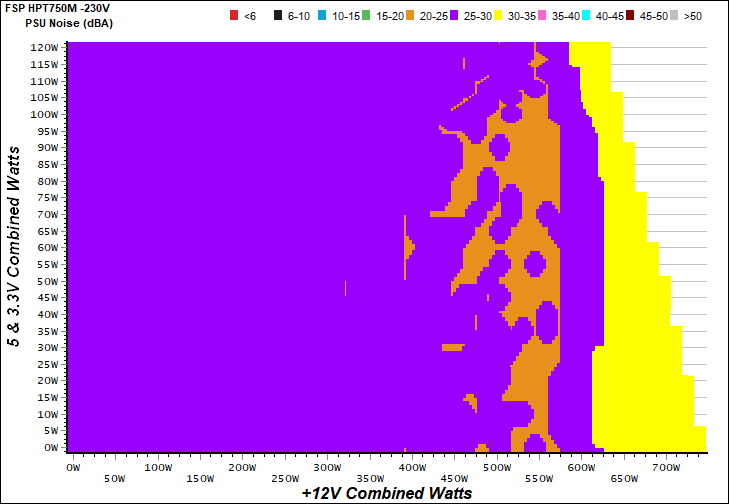The height and width of the screenshot is (504, 729).
Task: Click the 700W label on the horizontal axis
Action: (666, 467)
